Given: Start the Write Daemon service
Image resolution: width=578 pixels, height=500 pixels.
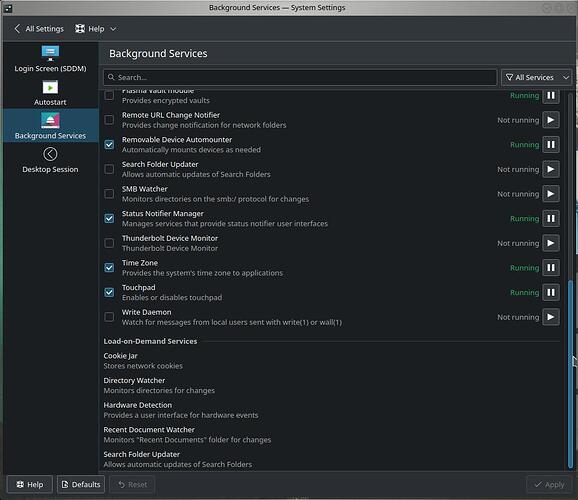Looking at the screenshot, I should [551, 317].
